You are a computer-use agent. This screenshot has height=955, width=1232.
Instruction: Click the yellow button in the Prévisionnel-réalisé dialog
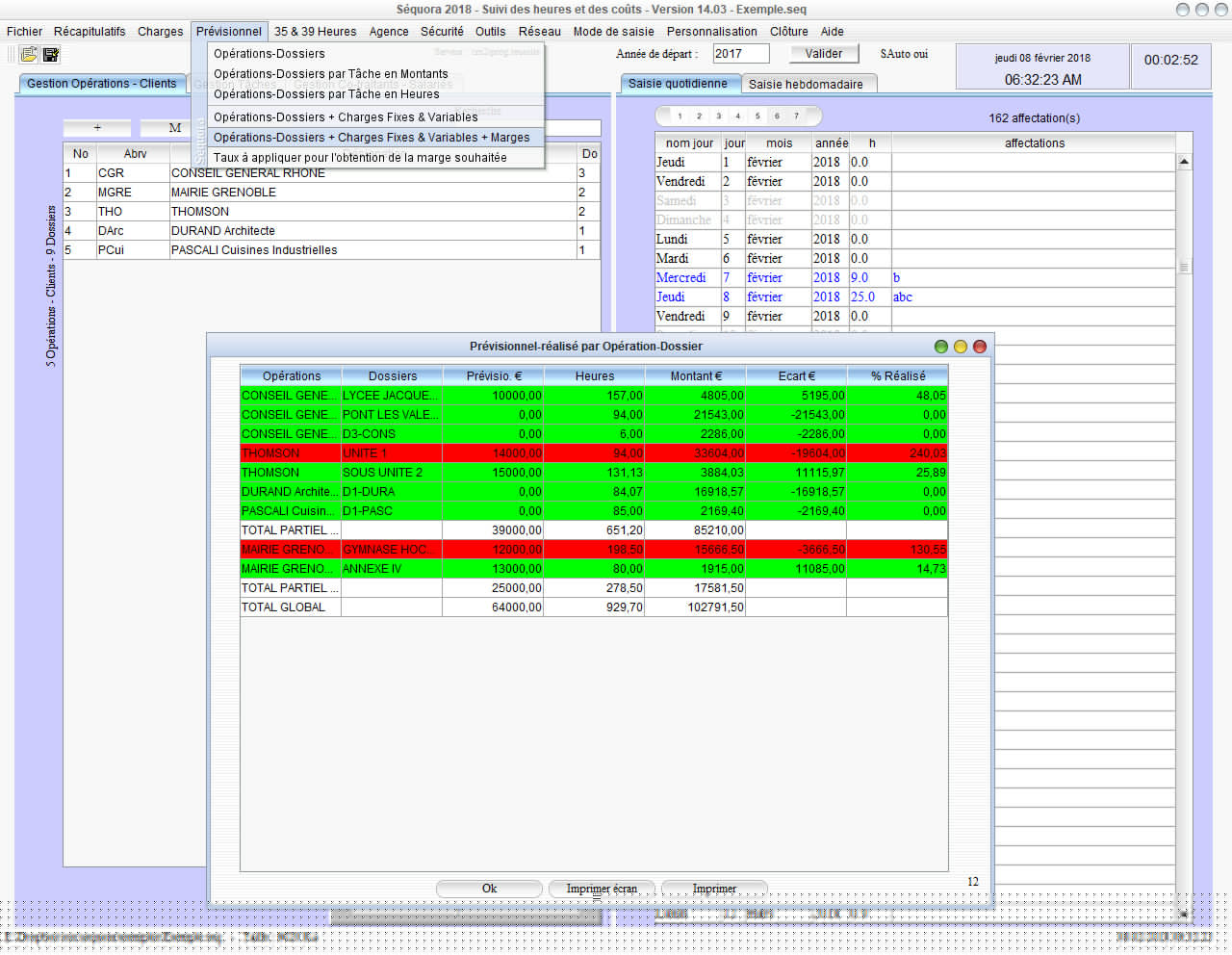point(961,347)
